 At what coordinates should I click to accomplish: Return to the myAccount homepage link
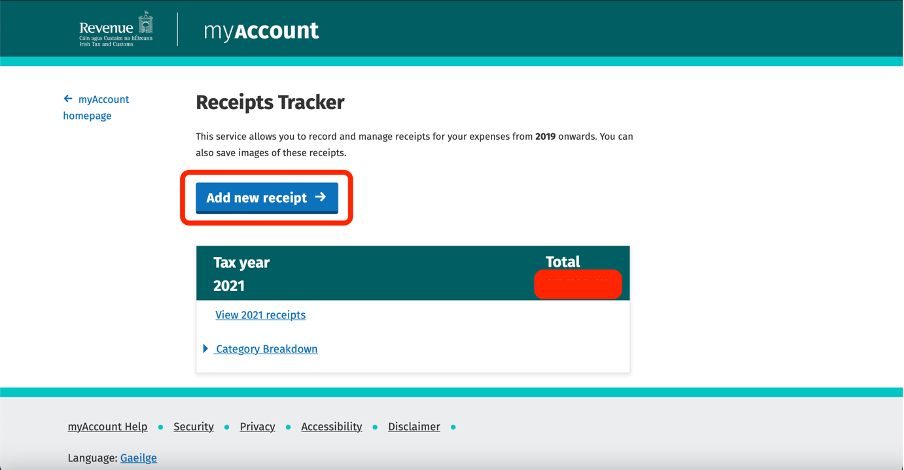pos(96,107)
